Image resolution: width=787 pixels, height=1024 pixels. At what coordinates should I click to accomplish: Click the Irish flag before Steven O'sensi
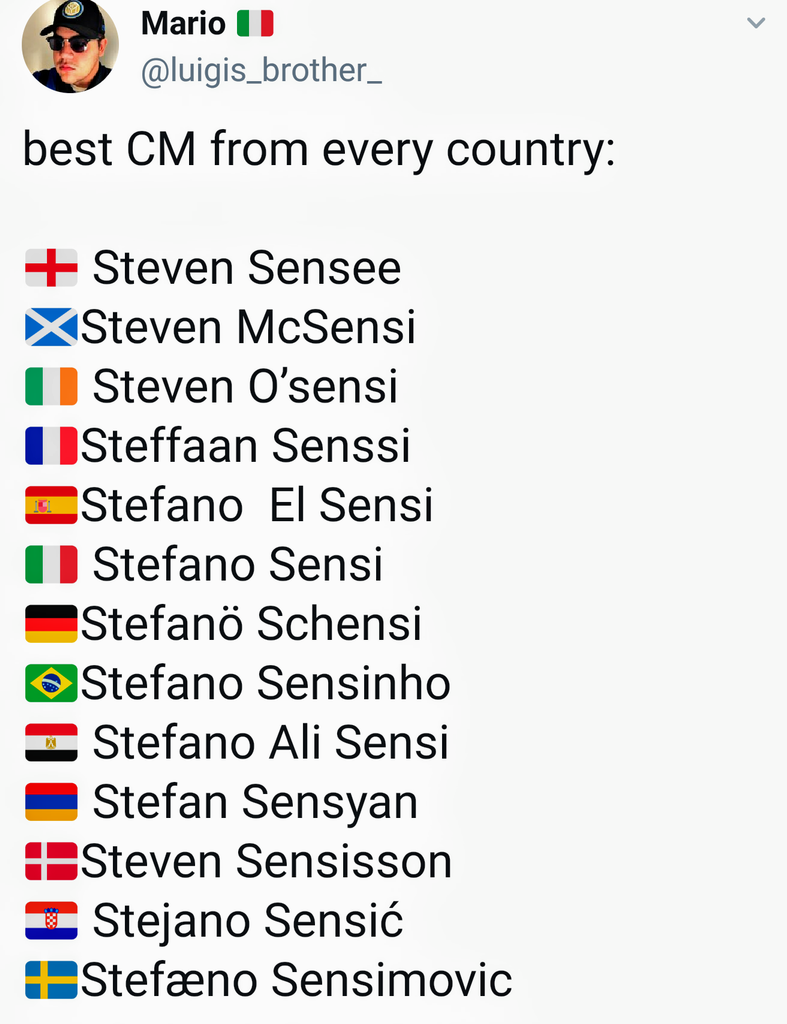[51, 387]
